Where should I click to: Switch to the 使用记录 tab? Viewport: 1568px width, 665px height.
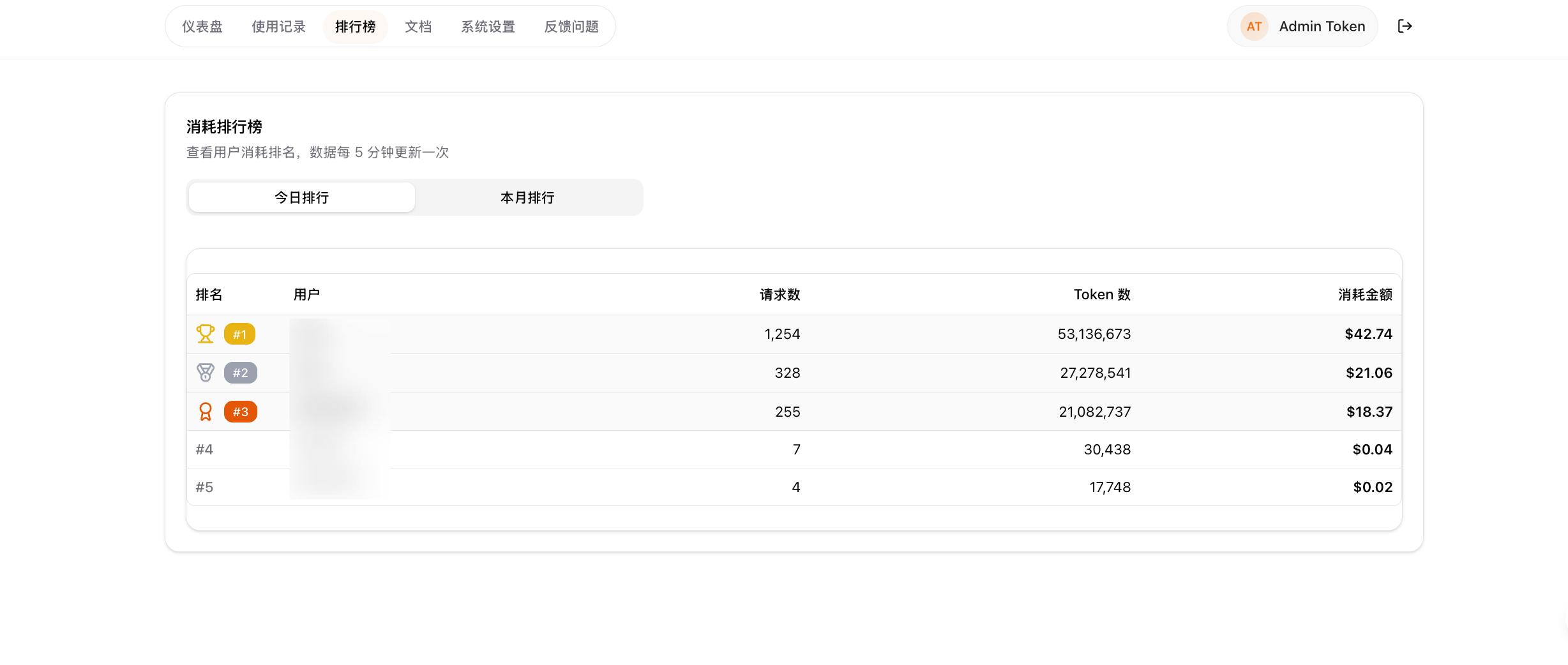pos(278,26)
